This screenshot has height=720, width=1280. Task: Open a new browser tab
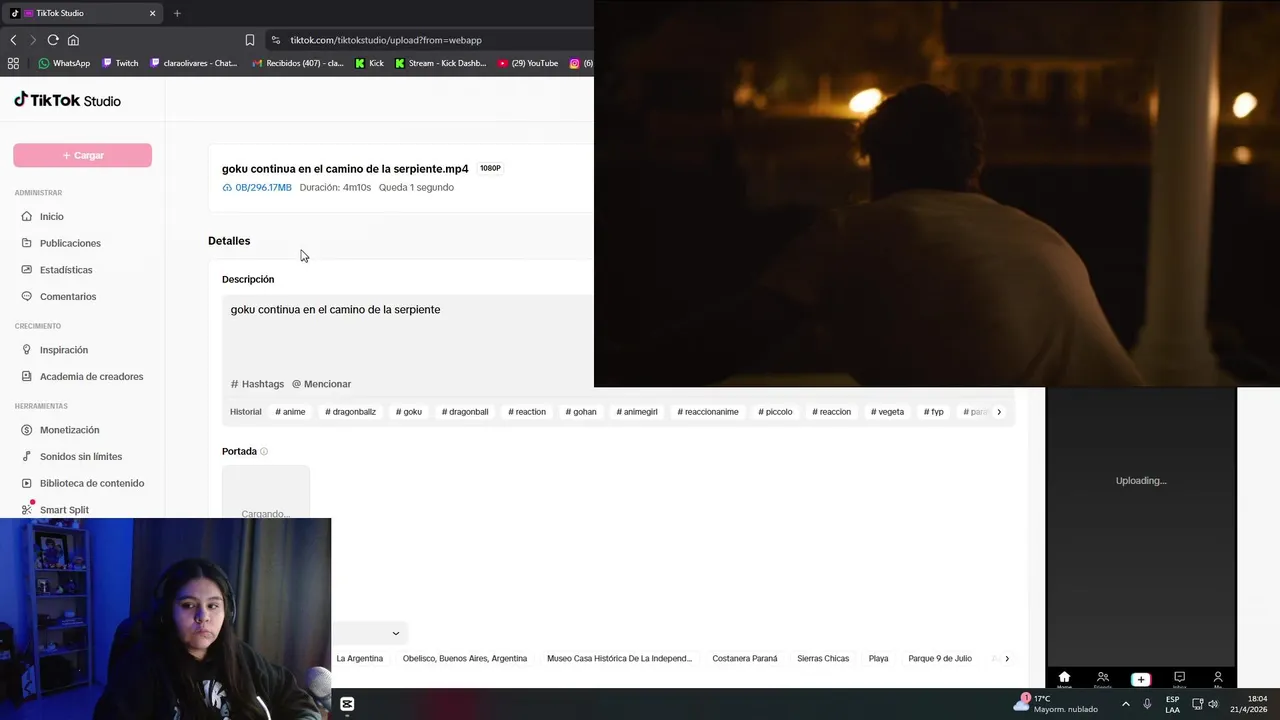click(177, 13)
